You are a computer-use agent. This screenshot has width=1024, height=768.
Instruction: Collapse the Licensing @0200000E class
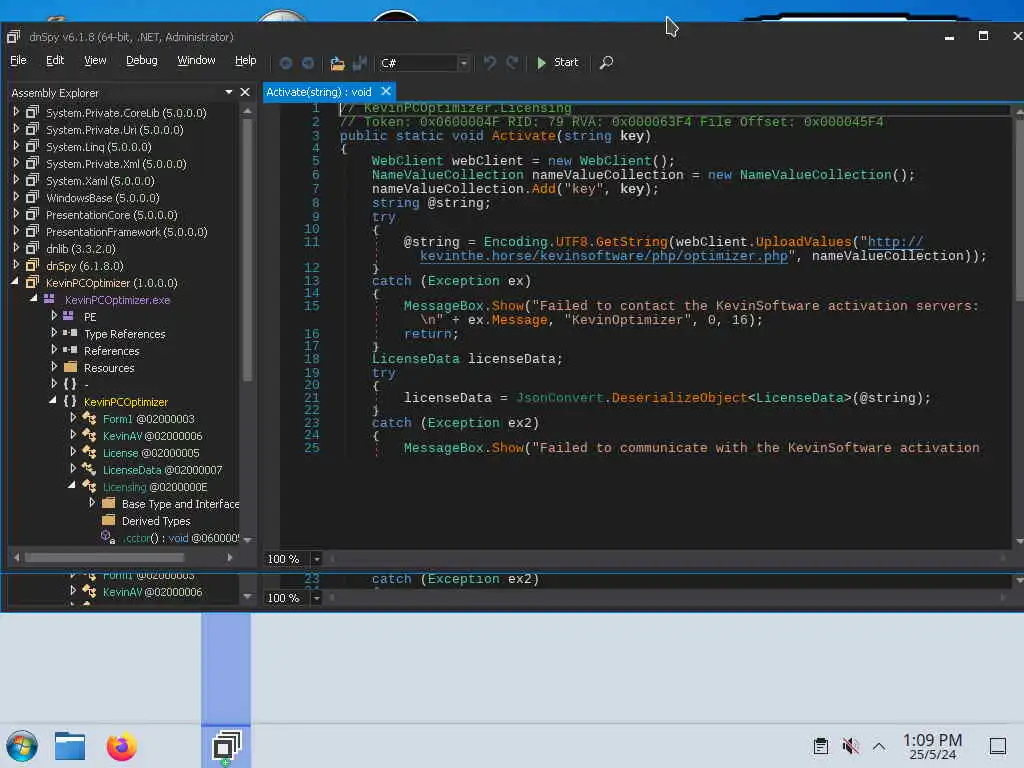click(72, 486)
